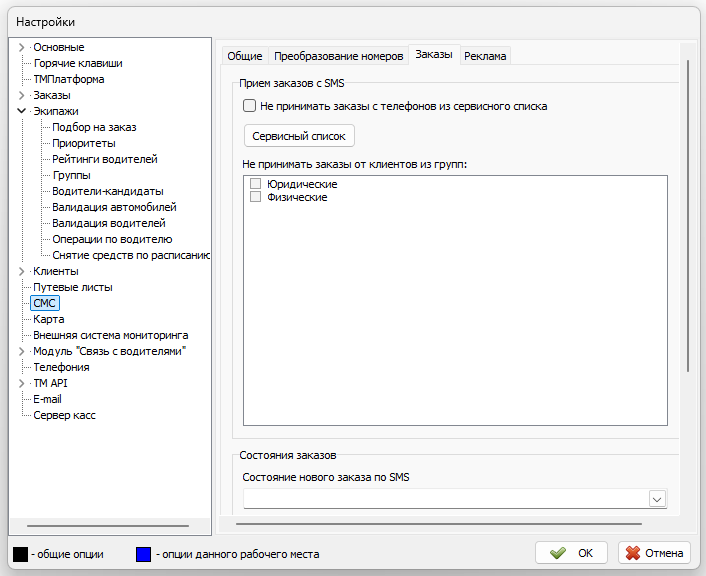Click the right panel horizontal scrollbar
The width and height of the screenshot is (706, 576).
(x=439, y=524)
